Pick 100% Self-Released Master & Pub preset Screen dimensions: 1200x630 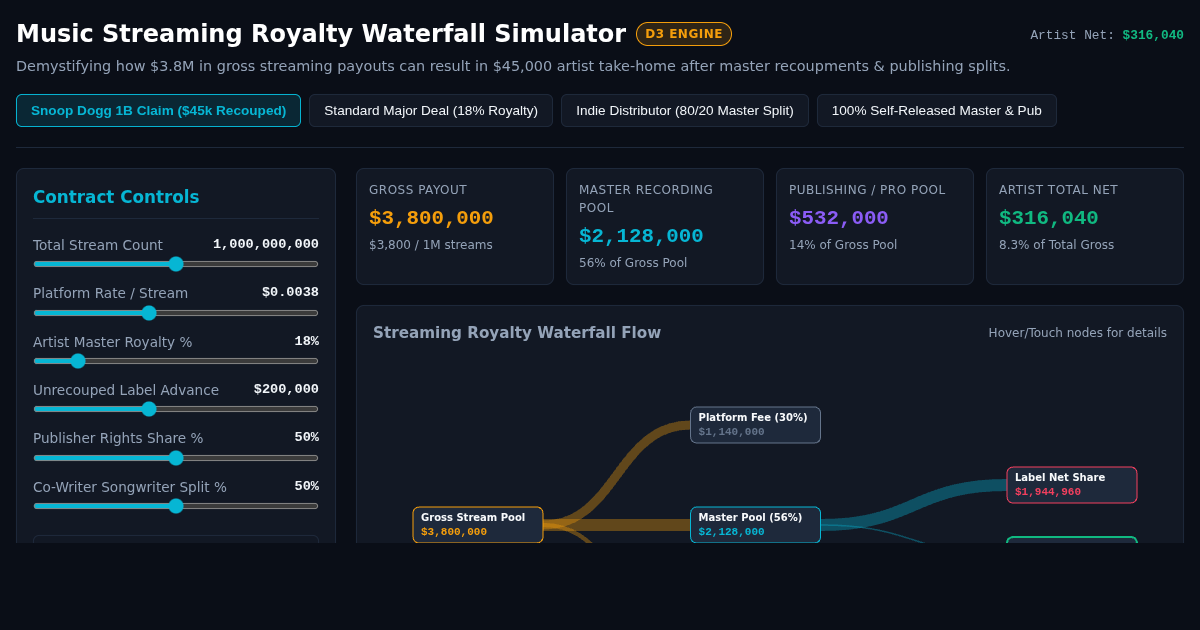(937, 110)
